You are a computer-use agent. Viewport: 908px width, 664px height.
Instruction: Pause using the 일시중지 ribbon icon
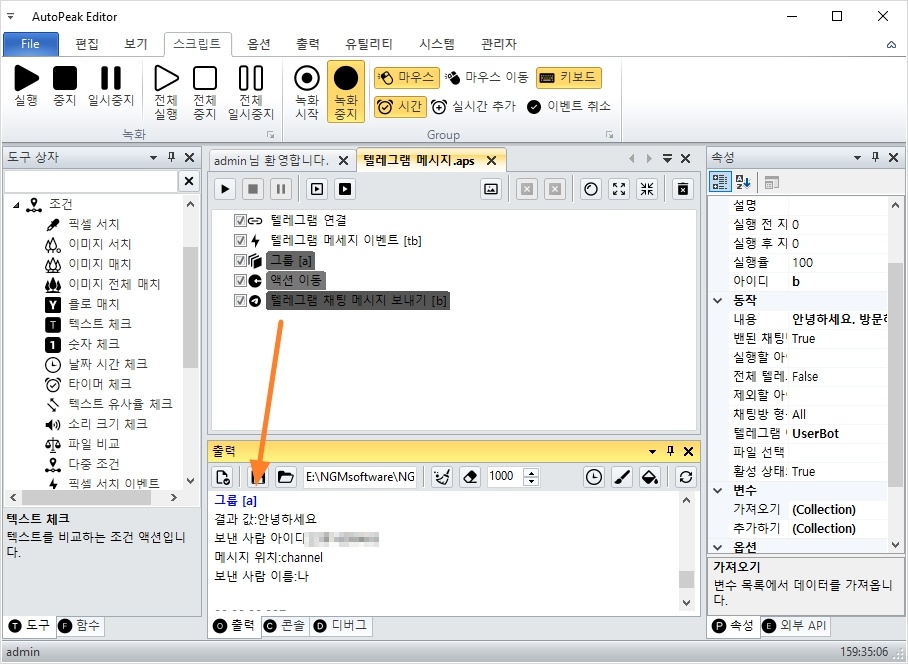tap(111, 86)
